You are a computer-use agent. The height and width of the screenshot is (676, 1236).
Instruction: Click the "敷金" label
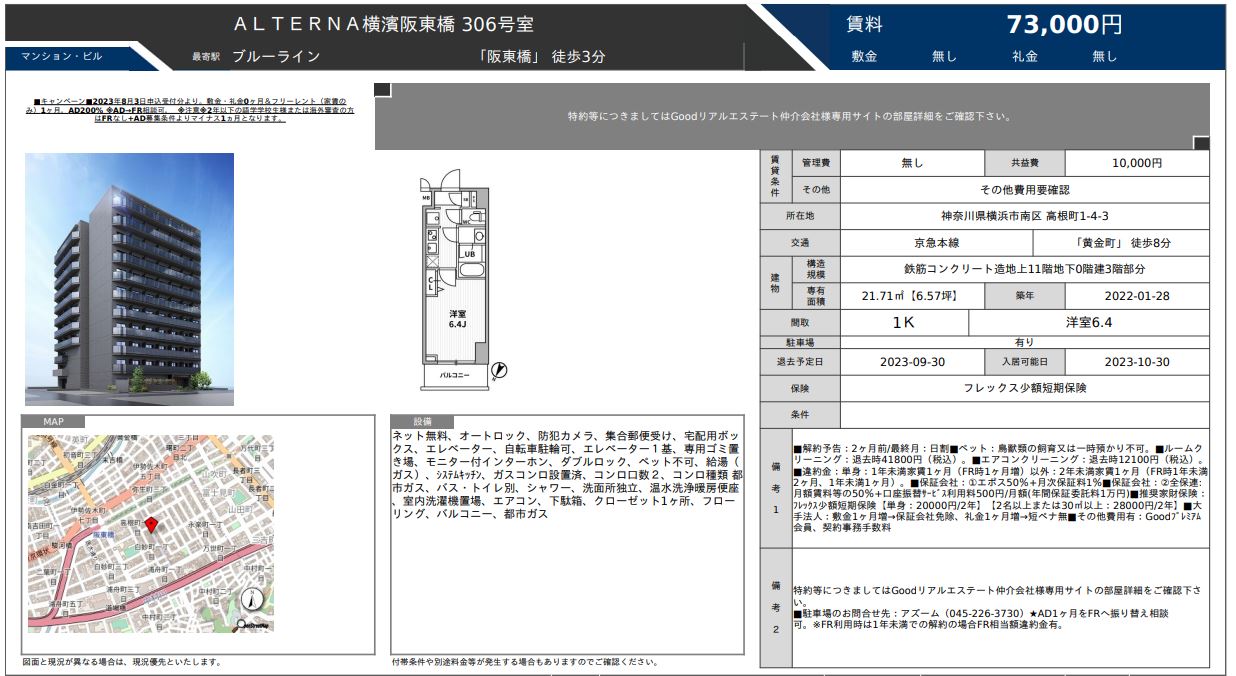(x=864, y=57)
